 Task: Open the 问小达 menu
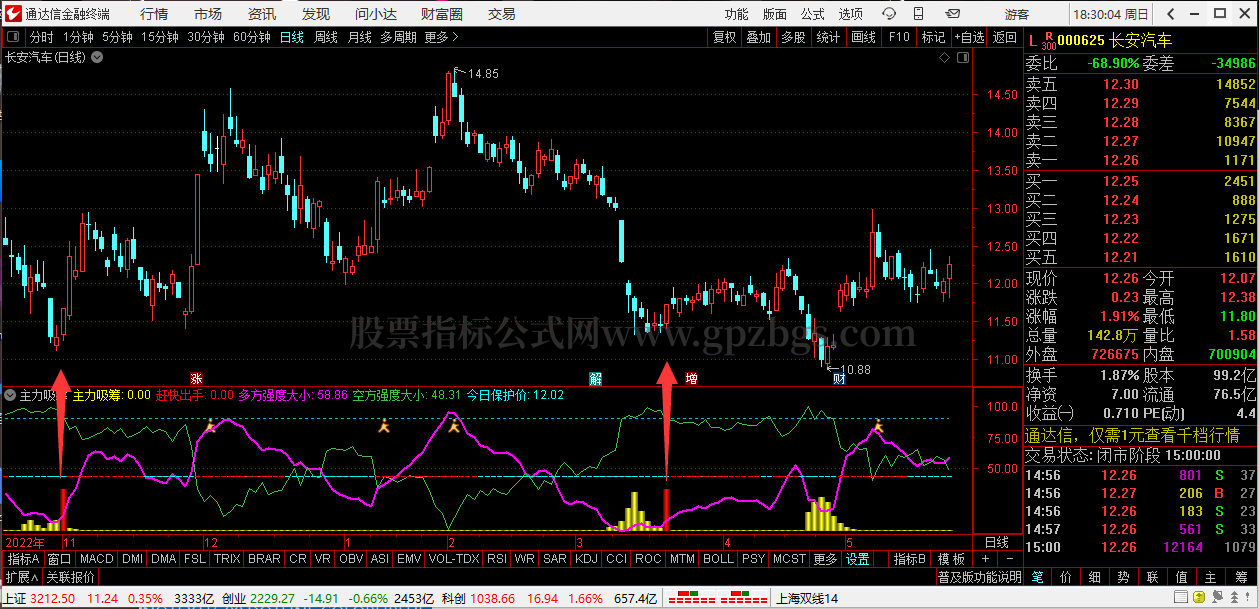click(377, 14)
